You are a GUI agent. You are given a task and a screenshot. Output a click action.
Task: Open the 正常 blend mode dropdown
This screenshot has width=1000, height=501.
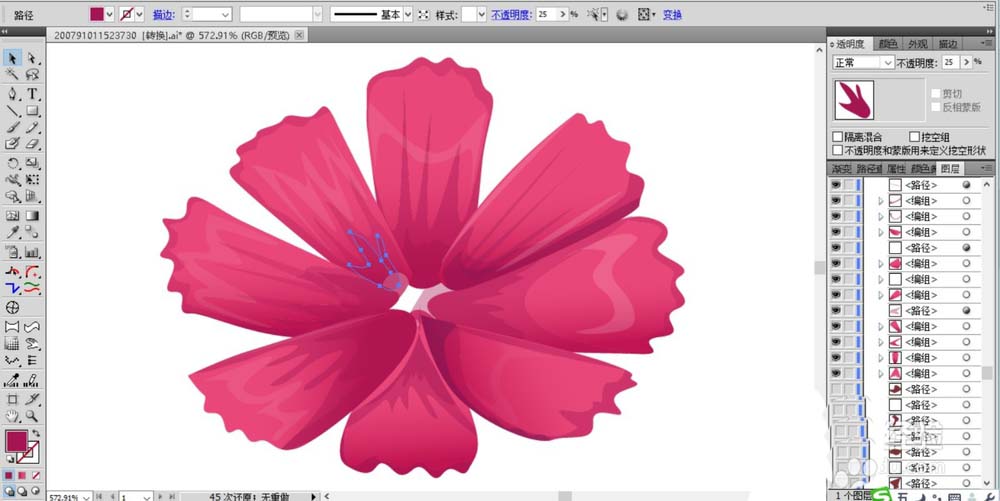(888, 62)
